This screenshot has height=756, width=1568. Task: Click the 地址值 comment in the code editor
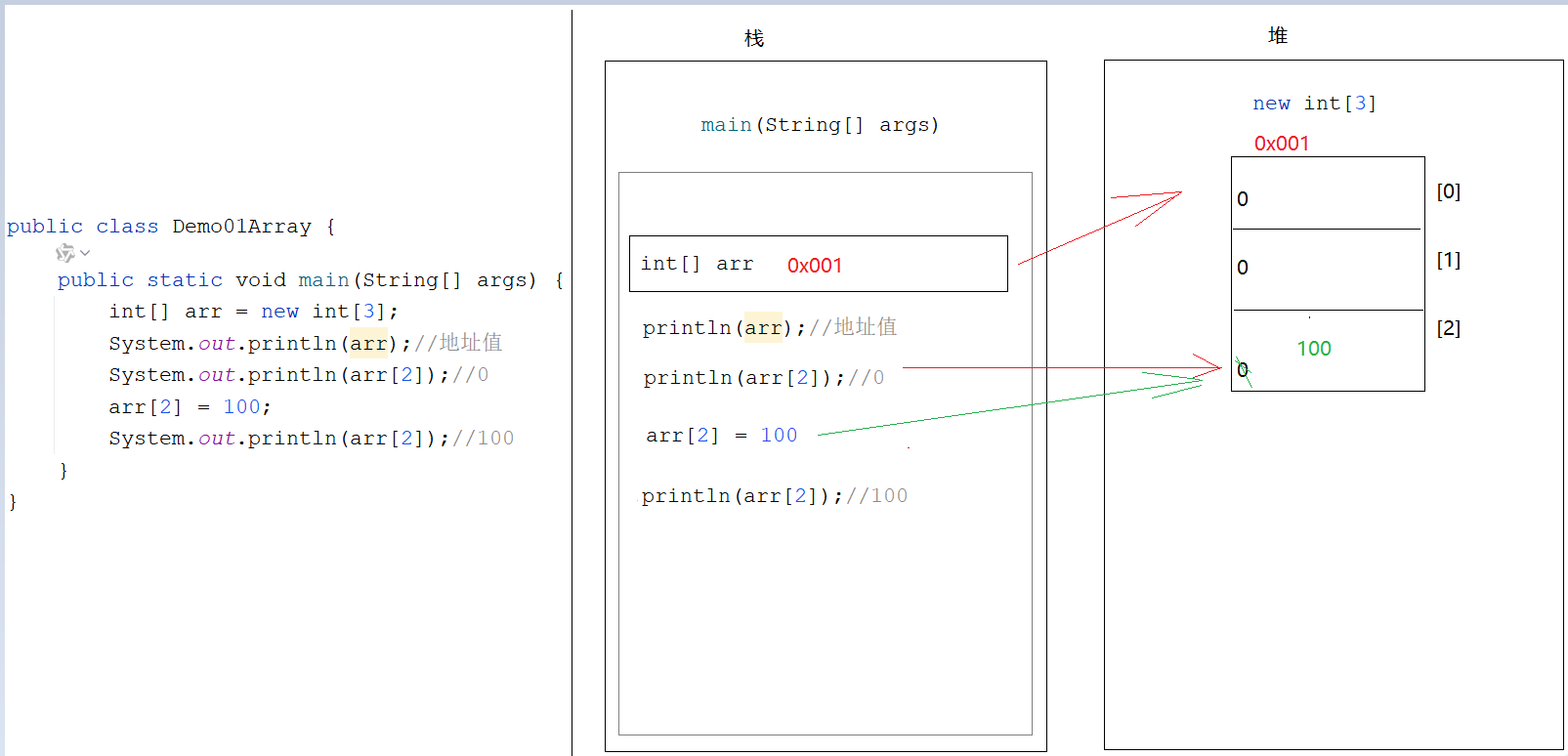(470, 343)
